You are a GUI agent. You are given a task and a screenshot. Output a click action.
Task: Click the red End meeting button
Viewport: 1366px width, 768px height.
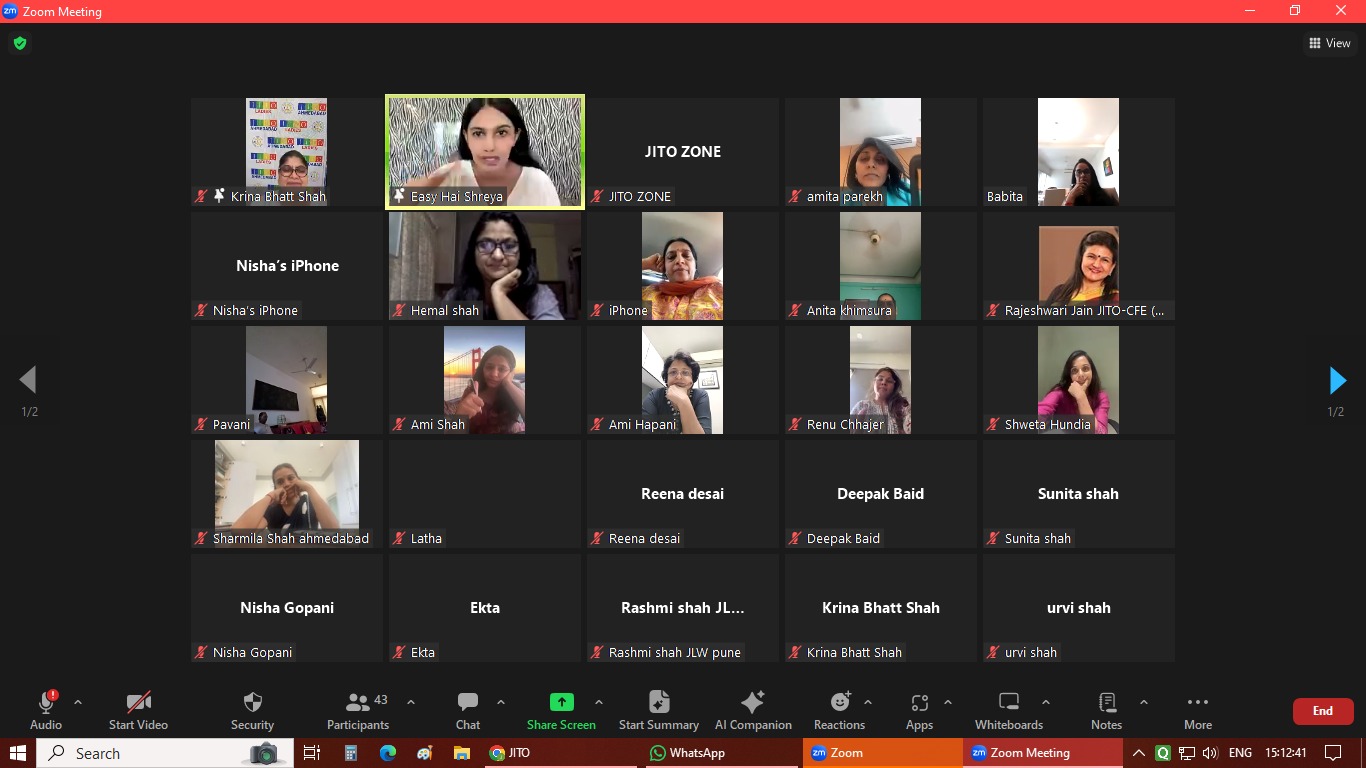[1322, 711]
